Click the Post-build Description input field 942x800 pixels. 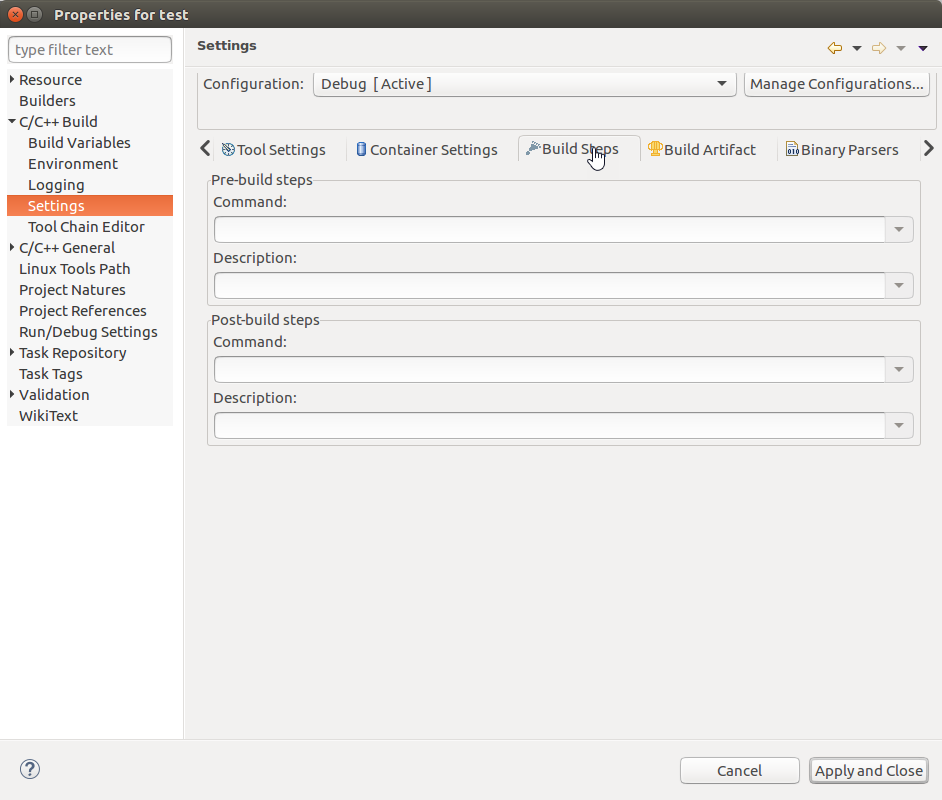click(x=550, y=425)
